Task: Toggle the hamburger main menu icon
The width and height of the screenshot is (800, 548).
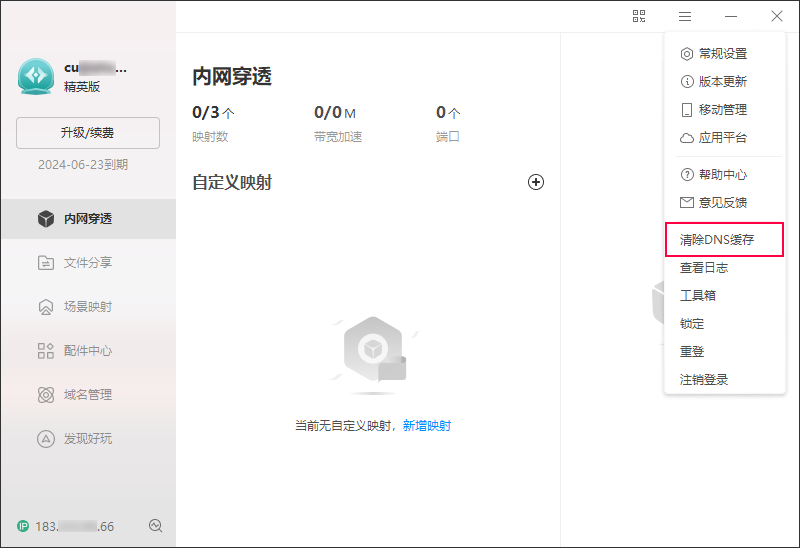Action: [685, 16]
